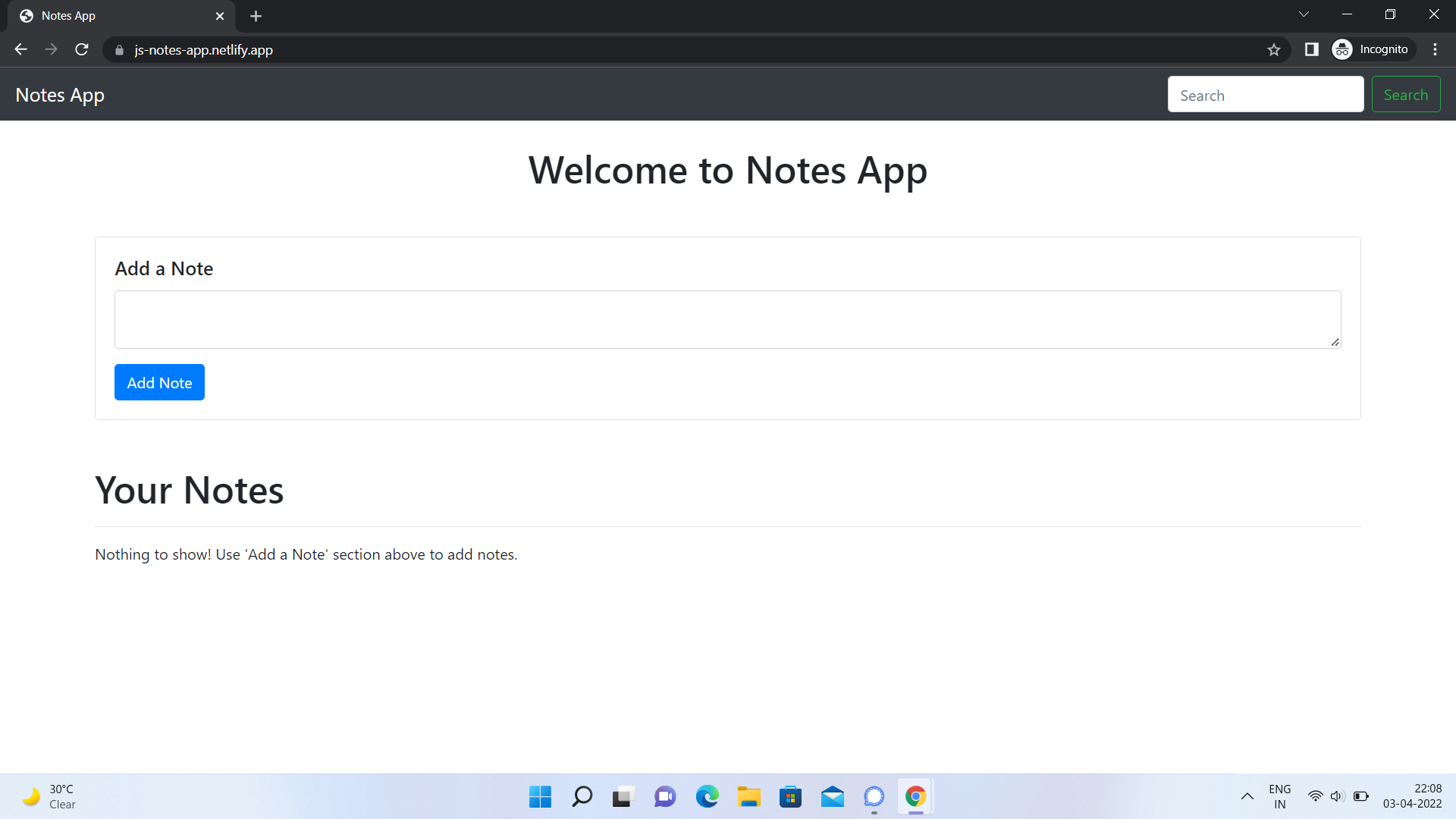The image size is (1456, 819).
Task: Show hidden system tray icons chevron
Action: tap(1247, 796)
